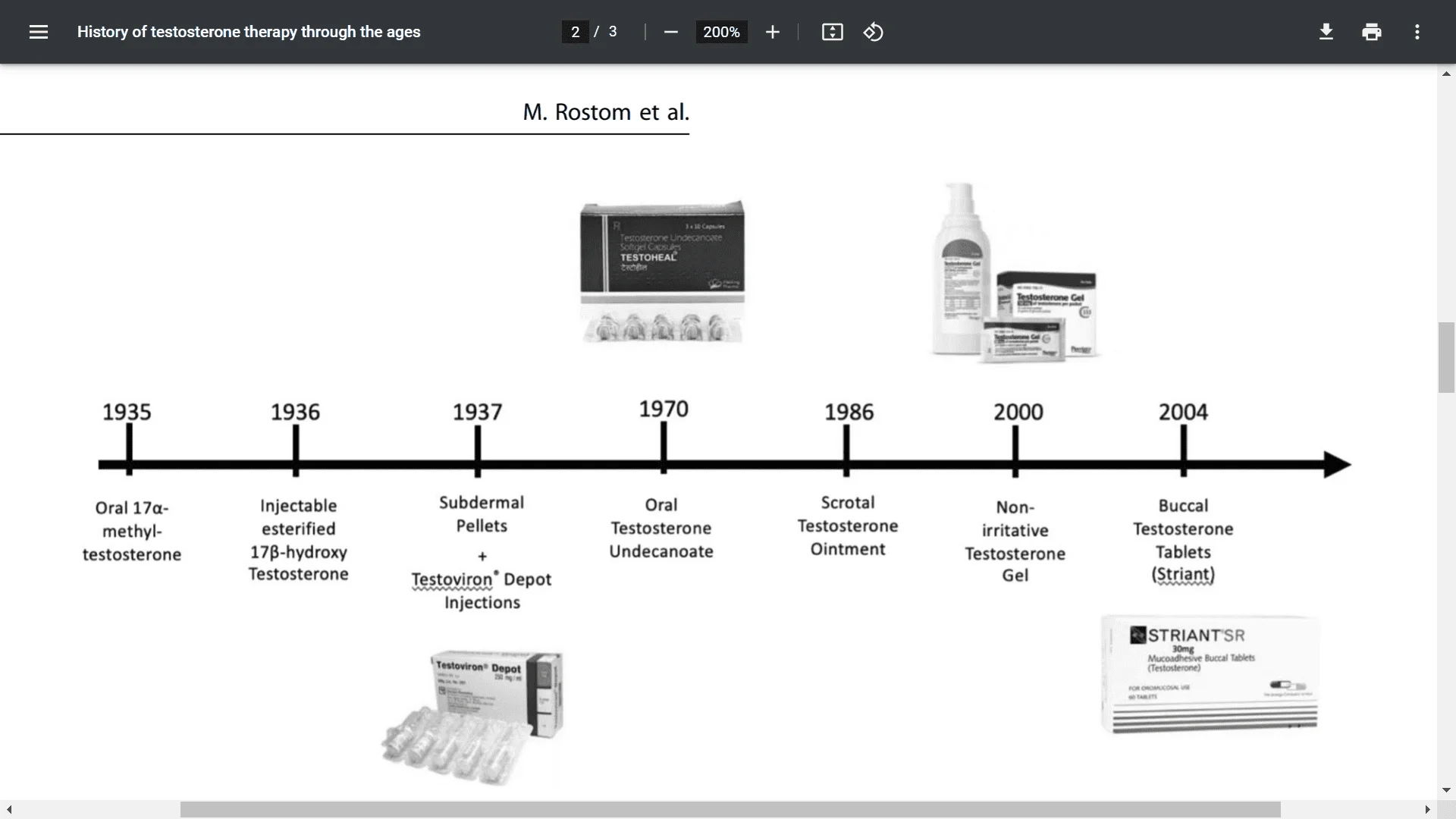
Task: Click the total page count label
Action: [612, 32]
